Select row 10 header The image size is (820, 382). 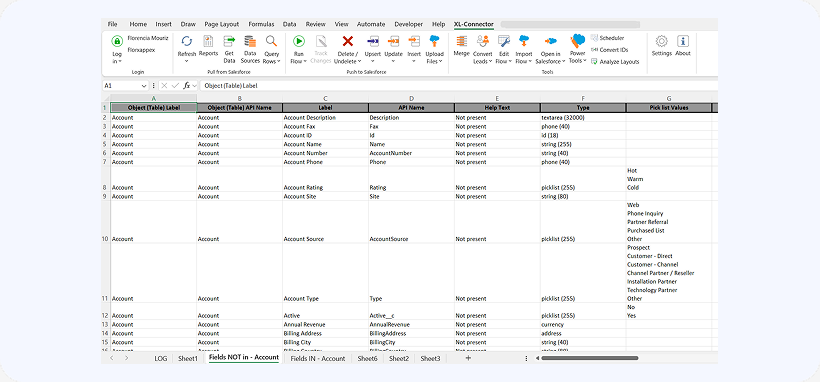pyautogui.click(x=105, y=222)
